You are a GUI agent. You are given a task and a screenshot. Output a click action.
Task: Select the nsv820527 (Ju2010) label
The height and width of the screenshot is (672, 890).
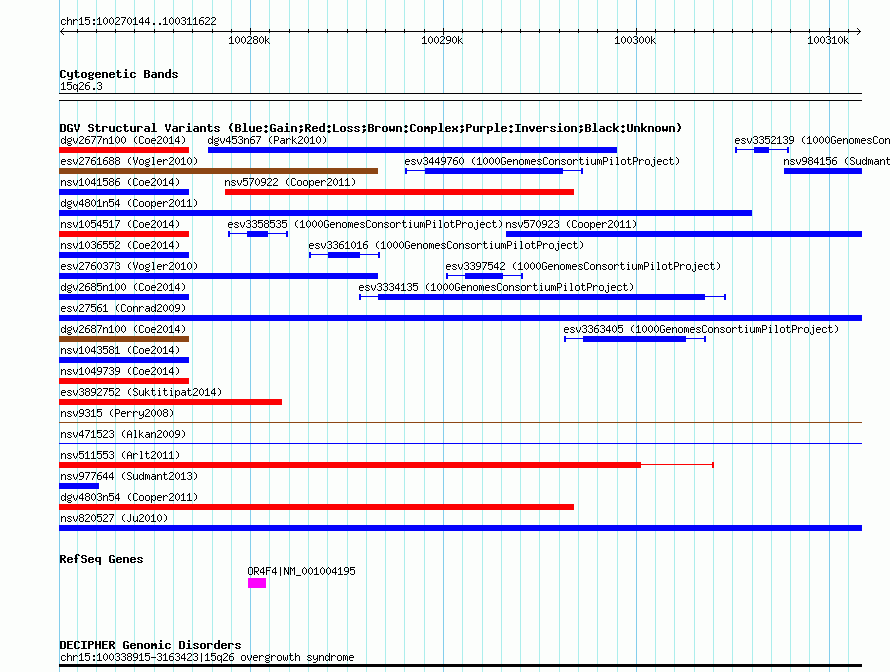[x=114, y=518]
